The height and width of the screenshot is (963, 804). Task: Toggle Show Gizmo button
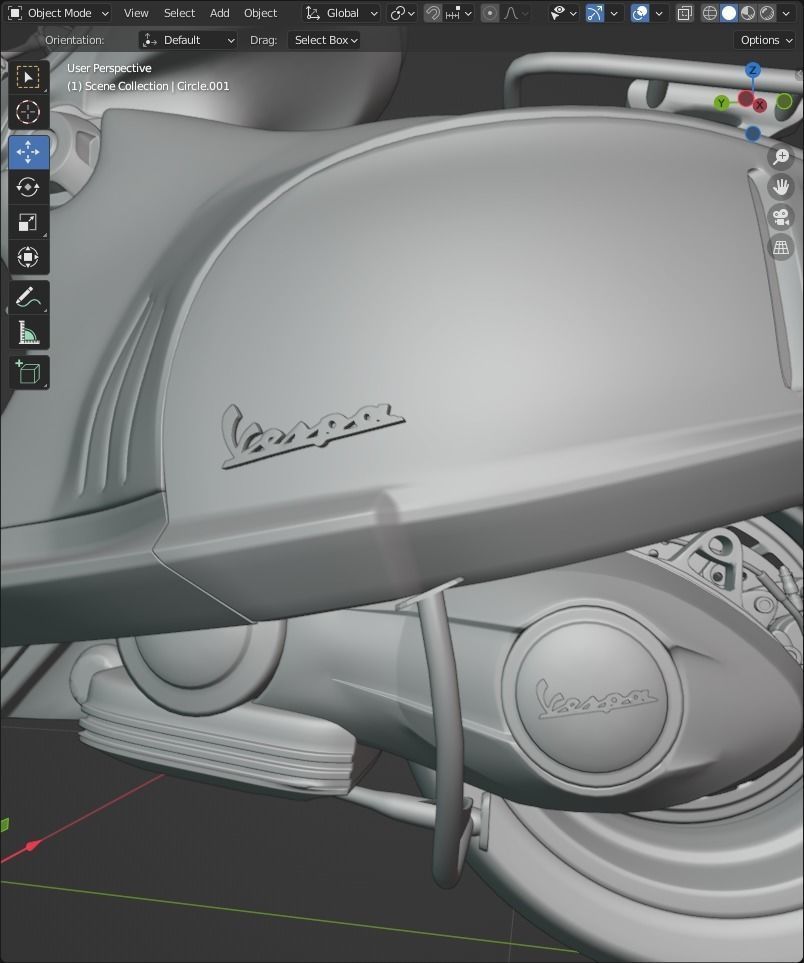click(595, 13)
